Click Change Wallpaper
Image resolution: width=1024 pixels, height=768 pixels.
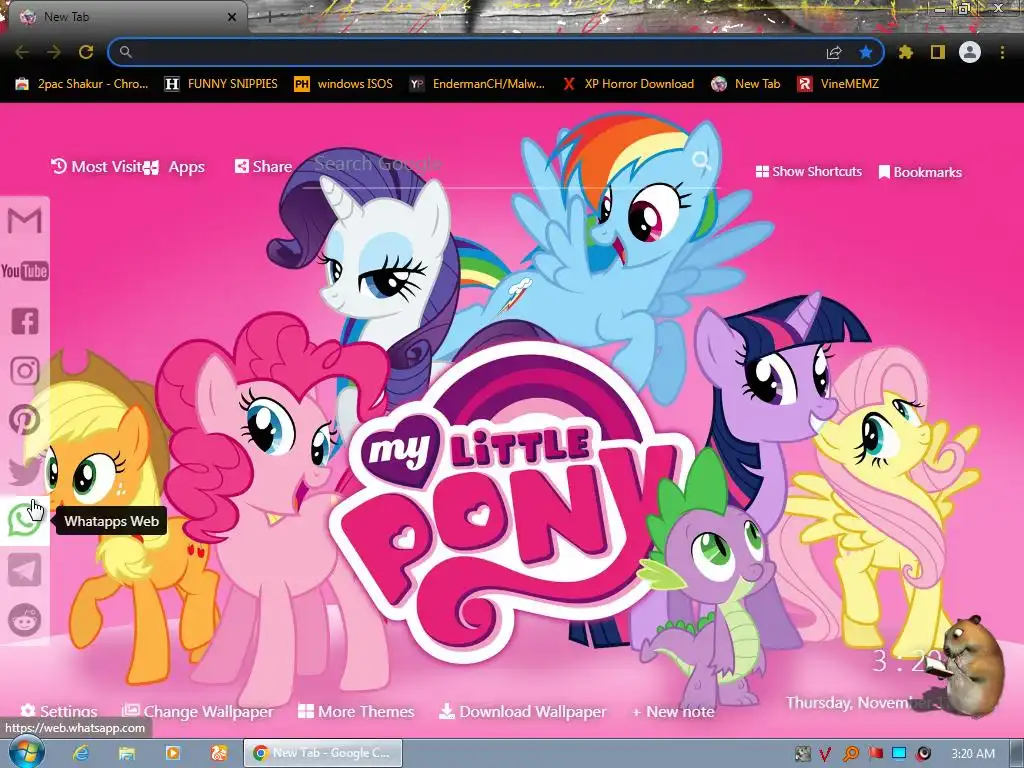point(197,711)
